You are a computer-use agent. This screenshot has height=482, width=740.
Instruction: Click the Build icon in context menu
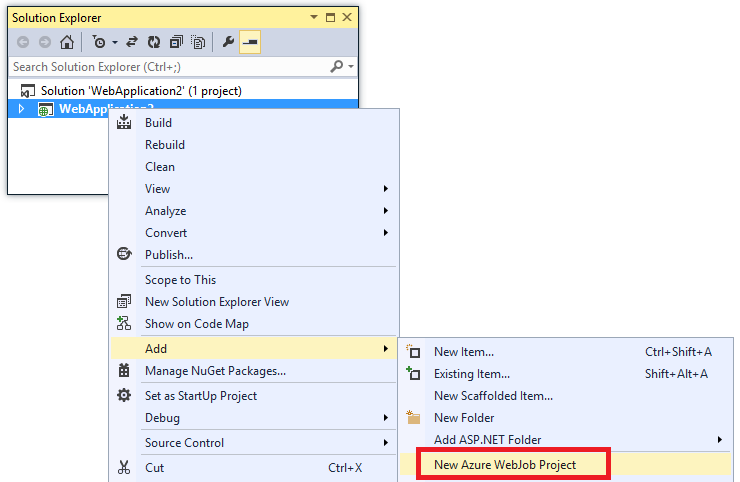[x=124, y=122]
